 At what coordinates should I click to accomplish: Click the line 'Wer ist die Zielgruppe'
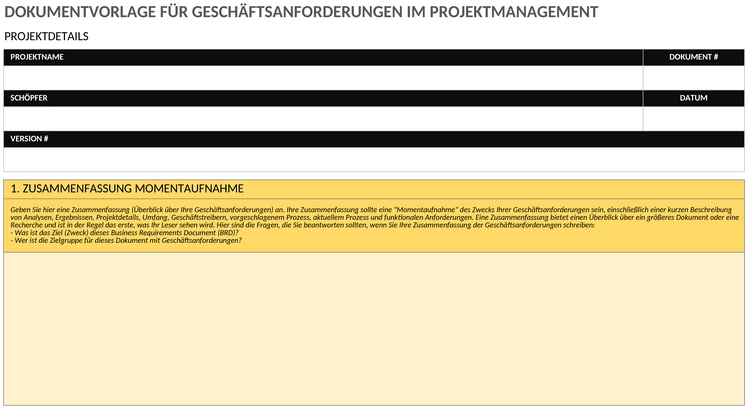pyautogui.click(x=126, y=241)
